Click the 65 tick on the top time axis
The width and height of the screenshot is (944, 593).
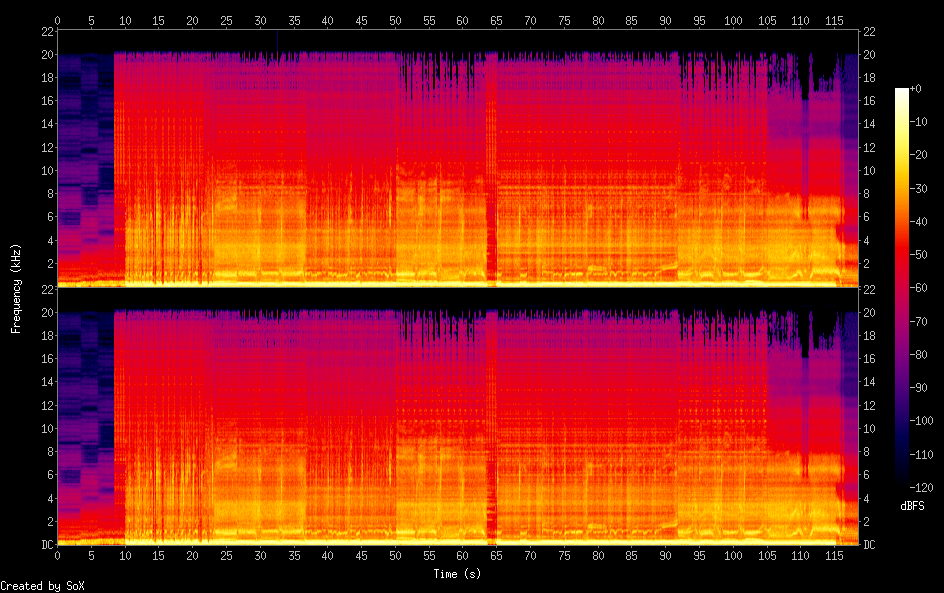pos(495,20)
